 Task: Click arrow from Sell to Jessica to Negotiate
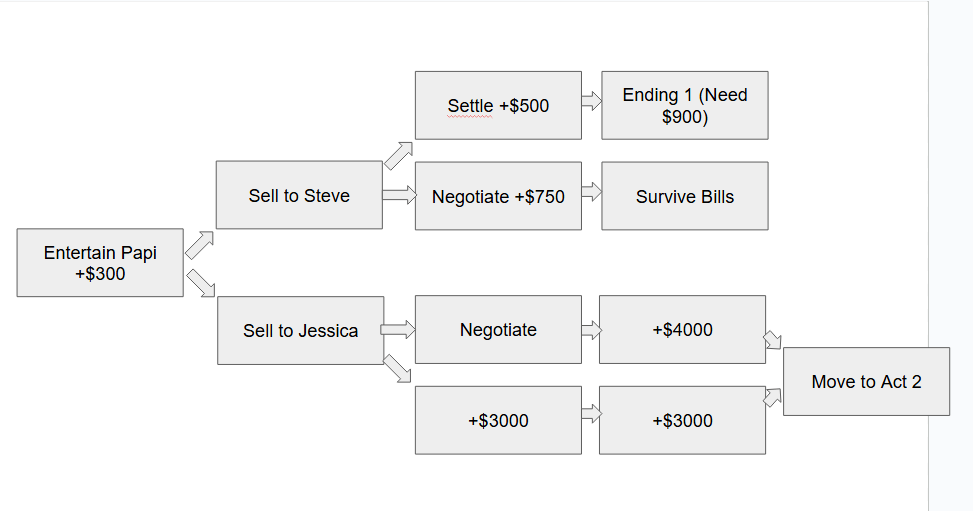pyautogui.click(x=398, y=328)
